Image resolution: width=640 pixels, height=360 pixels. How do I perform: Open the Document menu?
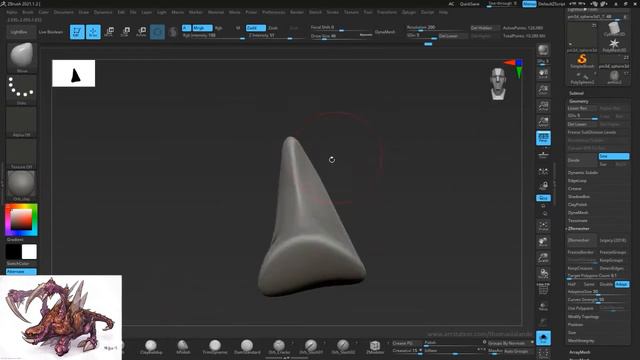[64, 12]
